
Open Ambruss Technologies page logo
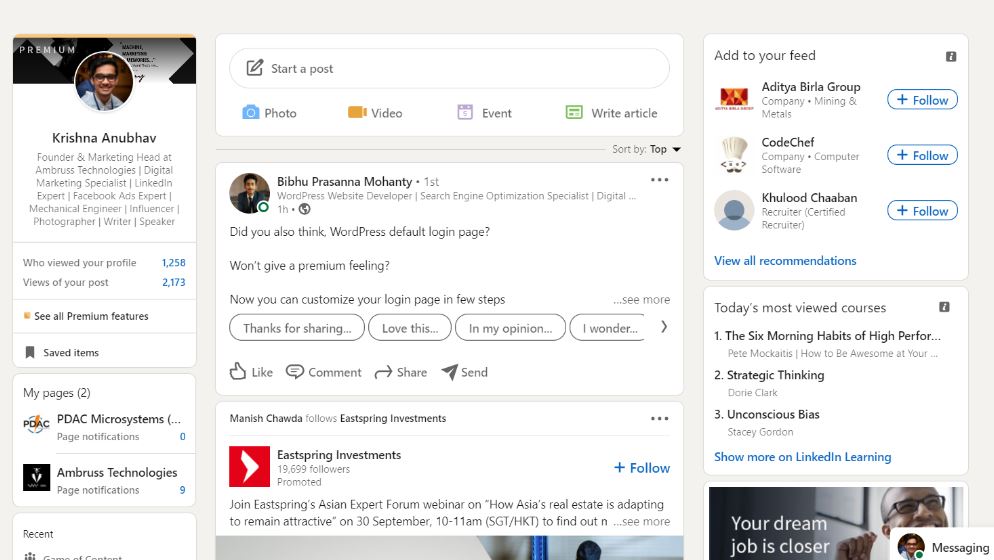tap(36, 478)
